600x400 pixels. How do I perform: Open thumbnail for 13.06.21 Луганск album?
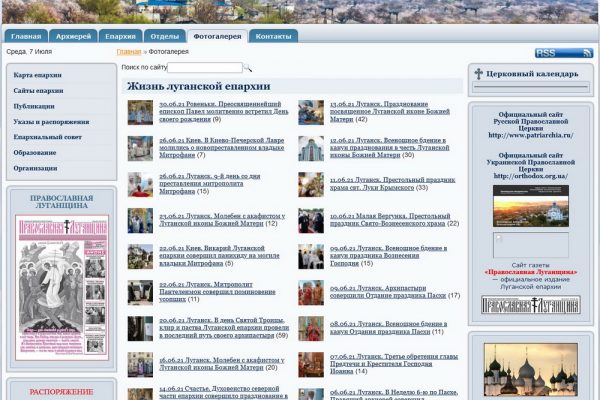point(311,113)
